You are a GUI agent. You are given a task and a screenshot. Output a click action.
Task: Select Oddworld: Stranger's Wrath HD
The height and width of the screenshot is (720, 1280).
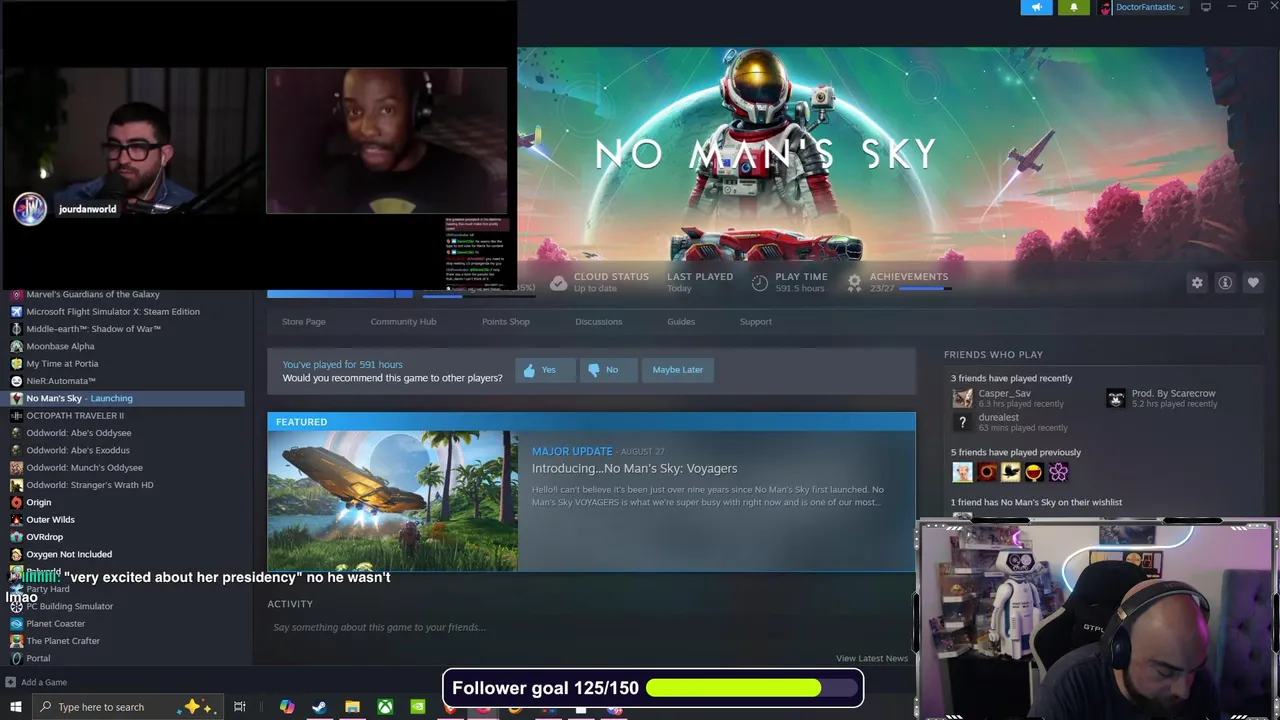[90, 485]
